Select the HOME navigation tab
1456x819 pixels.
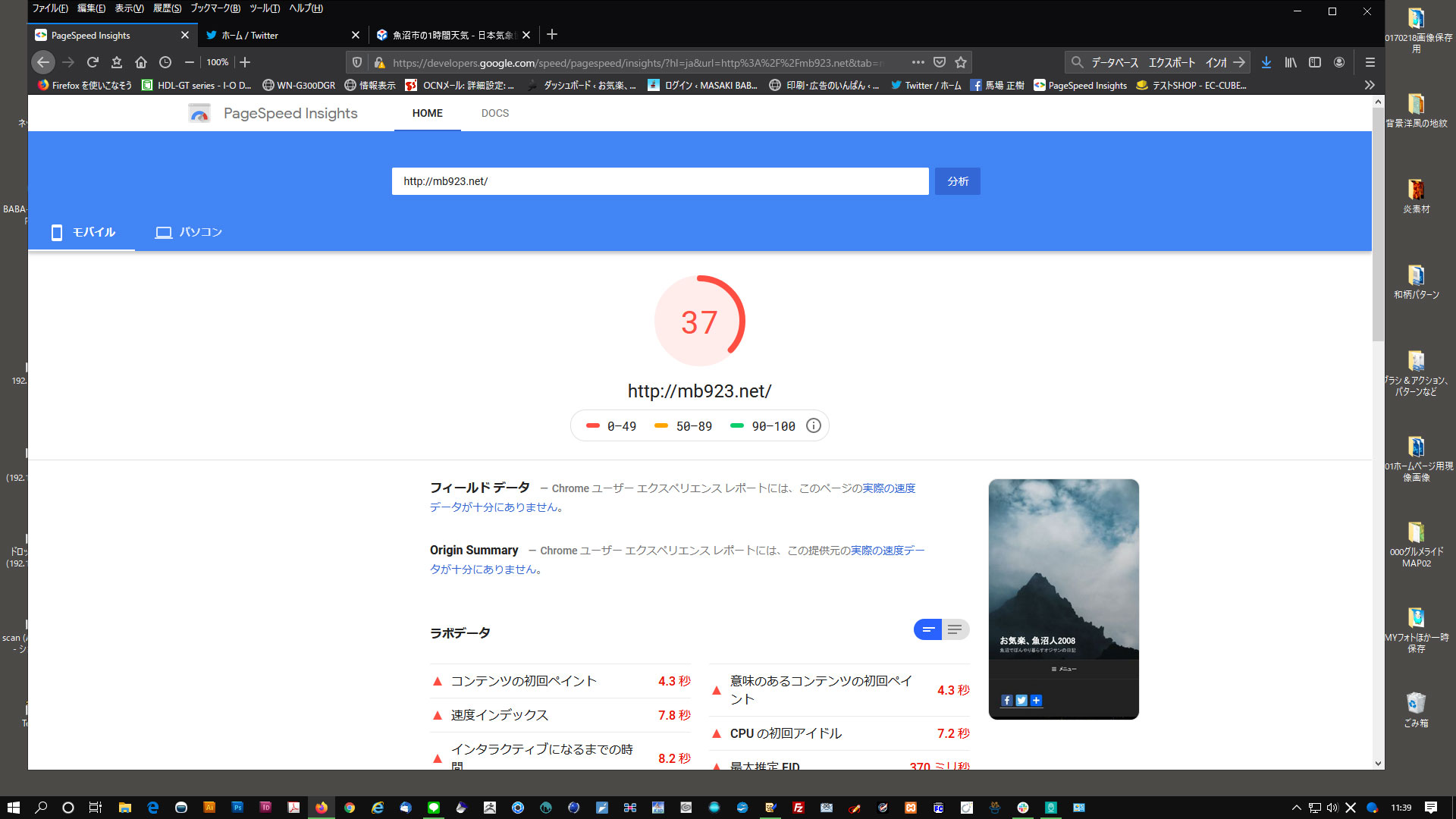point(428,113)
